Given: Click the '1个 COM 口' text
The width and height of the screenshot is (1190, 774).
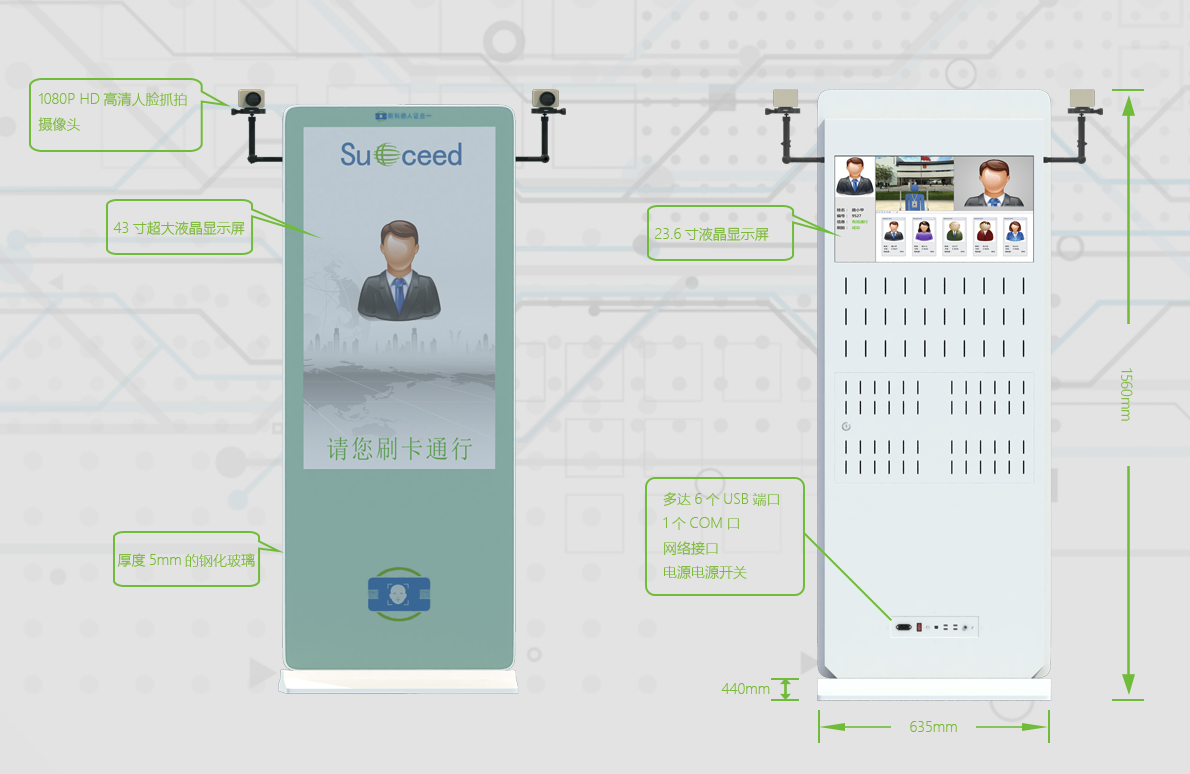Looking at the screenshot, I should [700, 523].
